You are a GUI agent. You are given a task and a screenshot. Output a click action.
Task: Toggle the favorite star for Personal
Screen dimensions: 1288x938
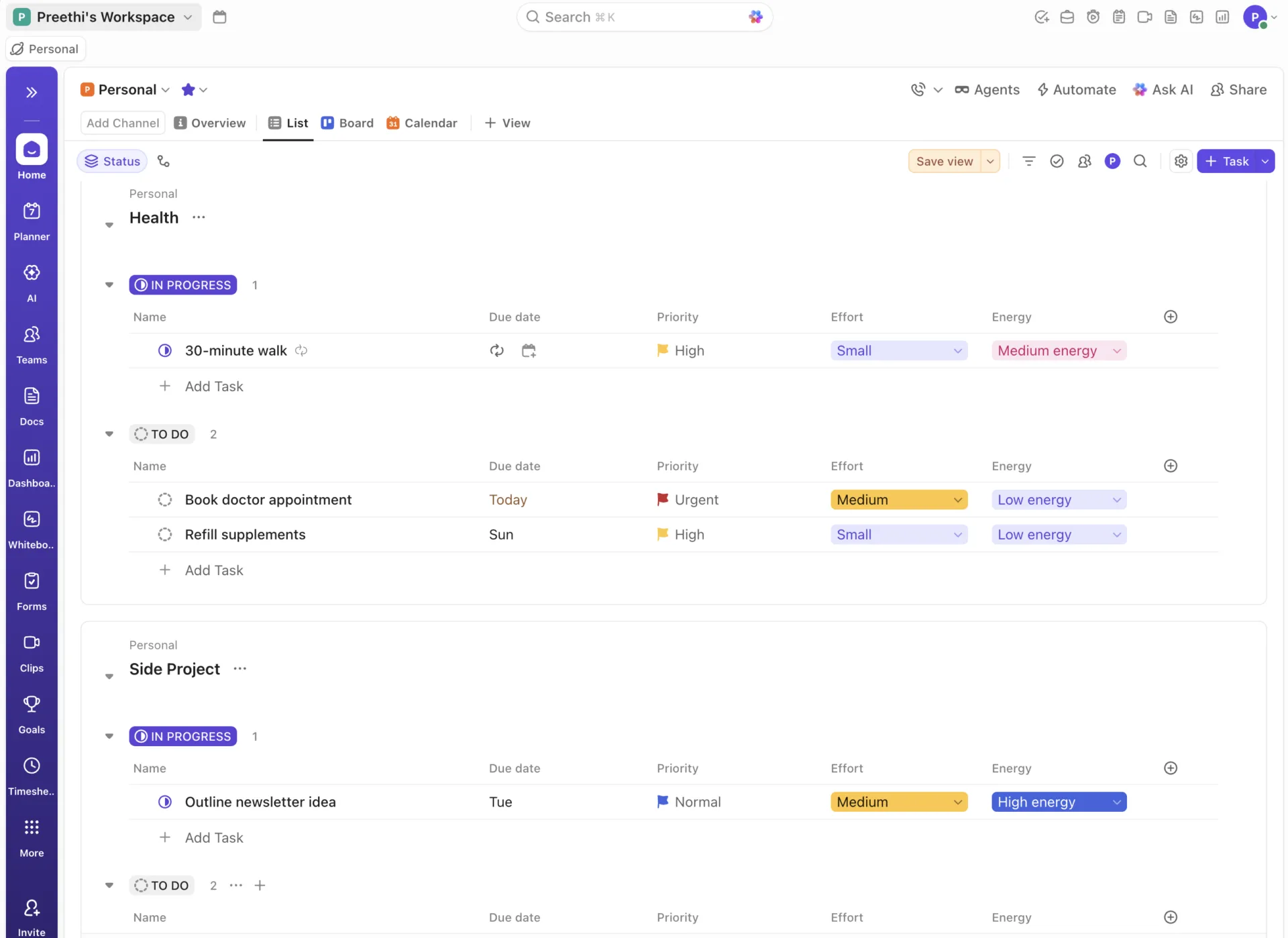(x=188, y=90)
